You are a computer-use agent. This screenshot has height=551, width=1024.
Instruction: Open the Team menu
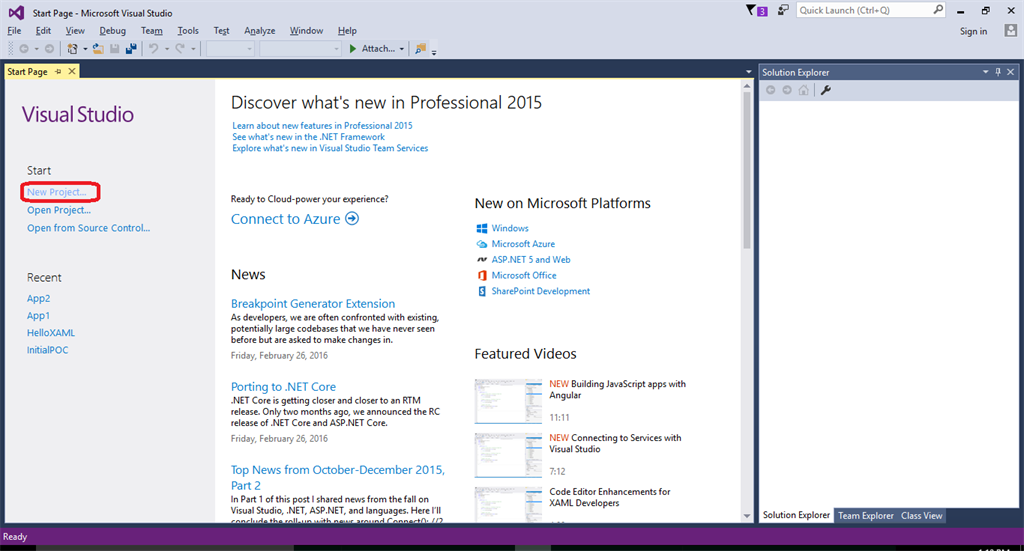click(152, 31)
